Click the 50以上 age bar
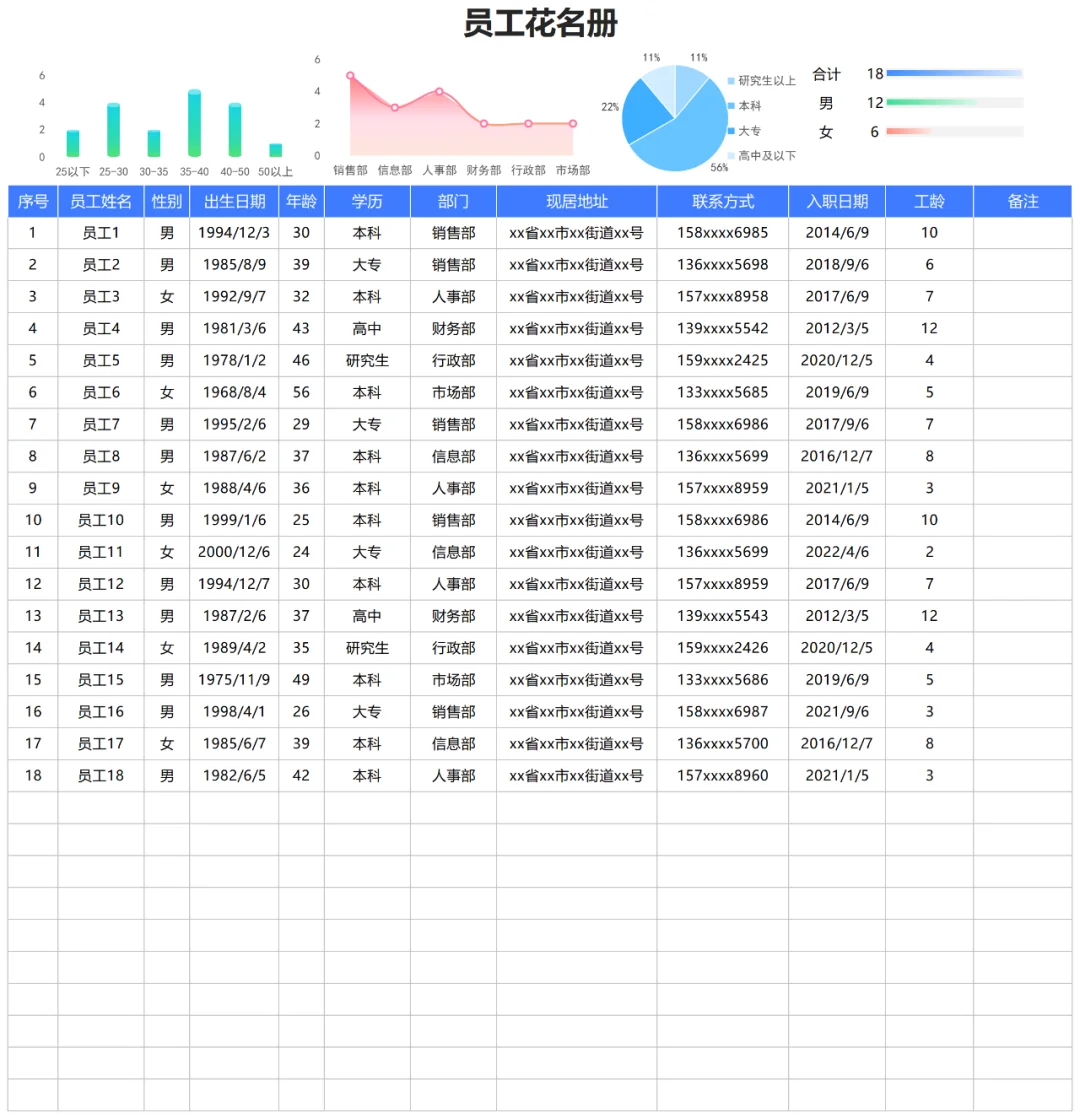1080x1118 pixels. tap(275, 150)
